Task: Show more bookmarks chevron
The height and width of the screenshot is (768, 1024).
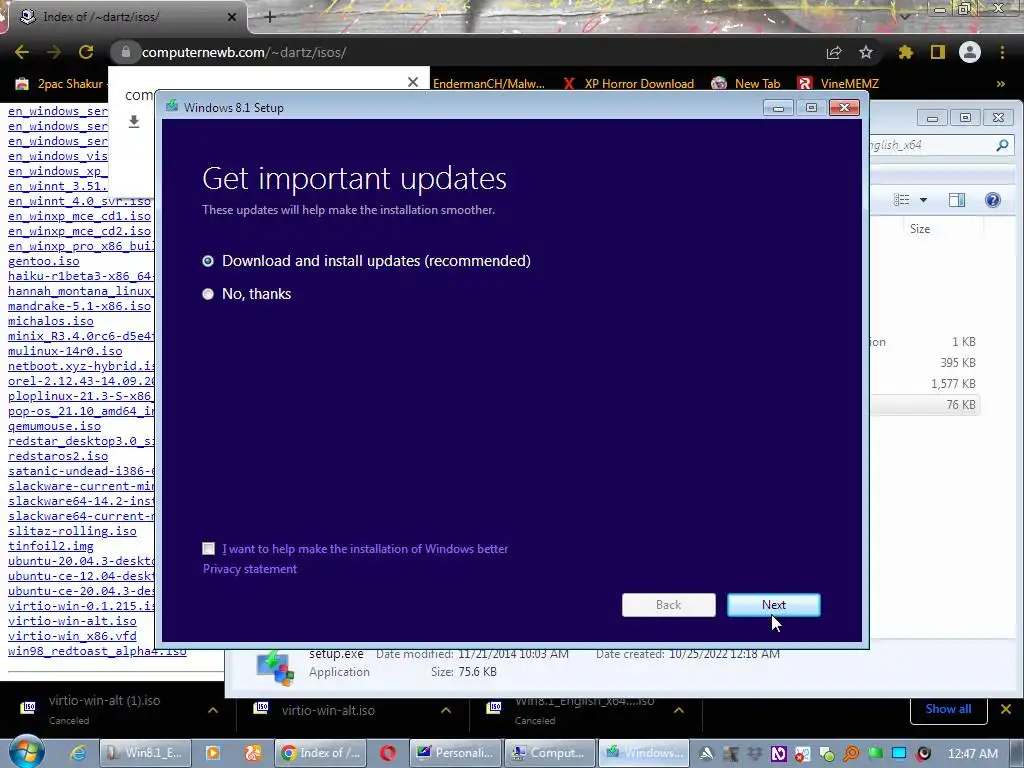Action: coord(1000,84)
